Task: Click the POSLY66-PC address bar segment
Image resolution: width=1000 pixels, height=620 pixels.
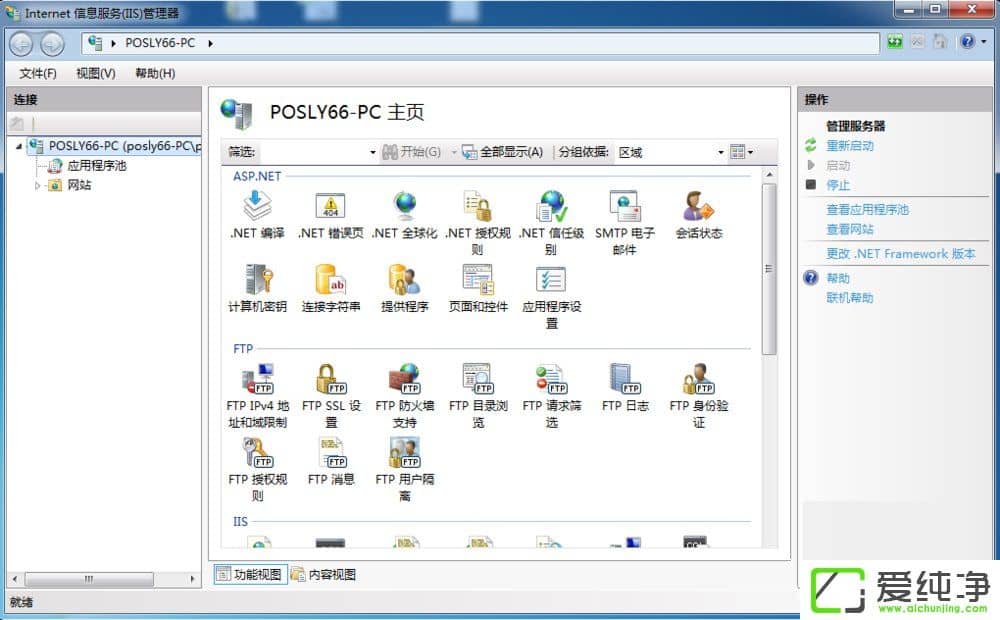Action: (160, 43)
